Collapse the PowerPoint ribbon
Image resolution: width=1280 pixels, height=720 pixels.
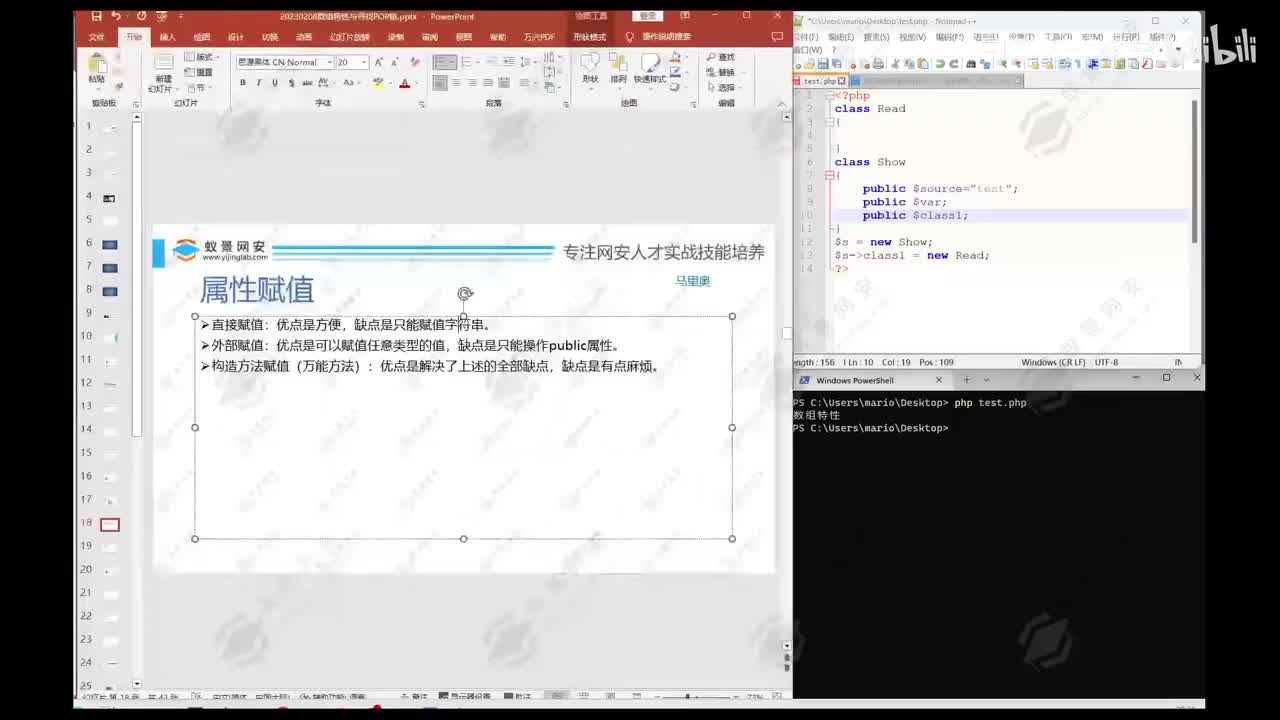coord(781,103)
